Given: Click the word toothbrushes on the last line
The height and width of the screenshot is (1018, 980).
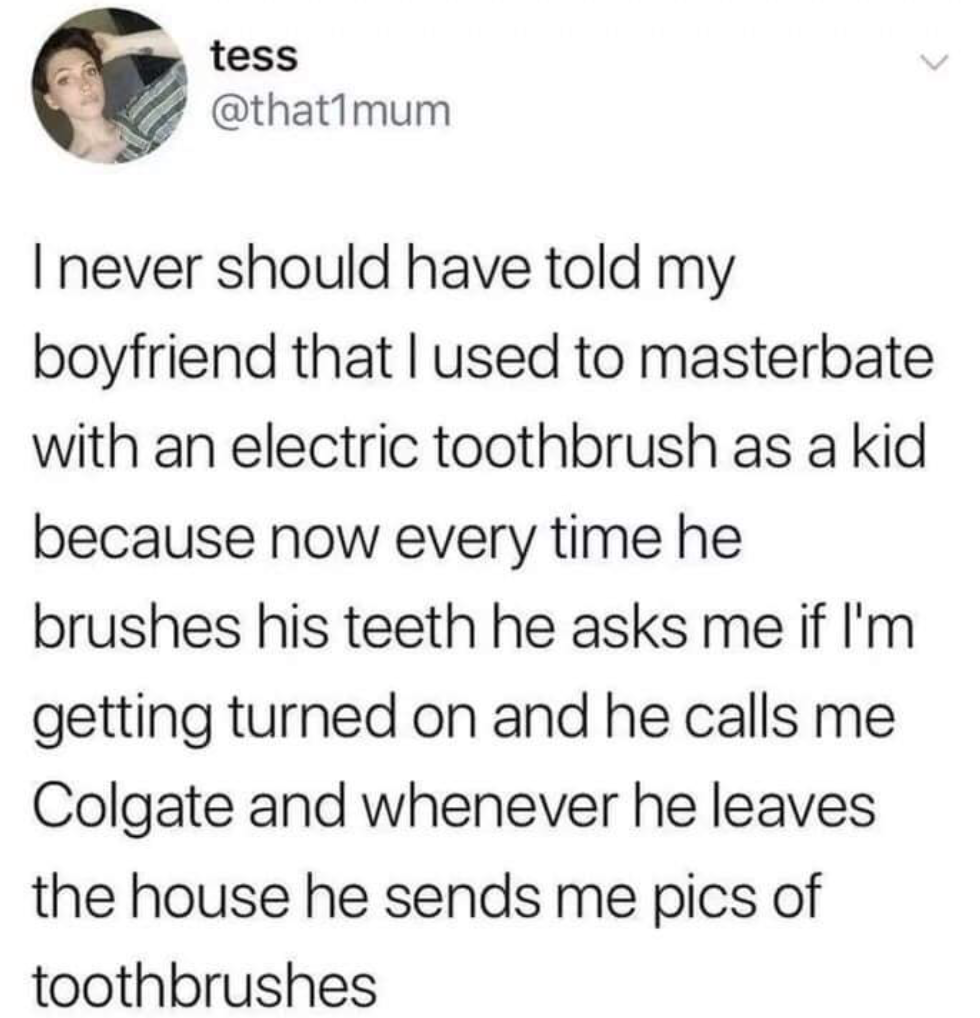Looking at the screenshot, I should tap(209, 986).
